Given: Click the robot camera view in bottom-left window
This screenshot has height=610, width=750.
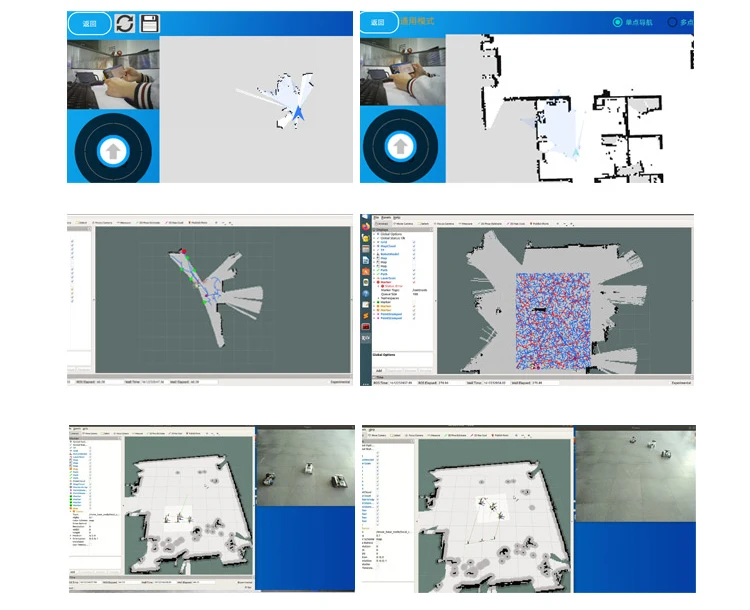Looking at the screenshot, I should (305, 467).
